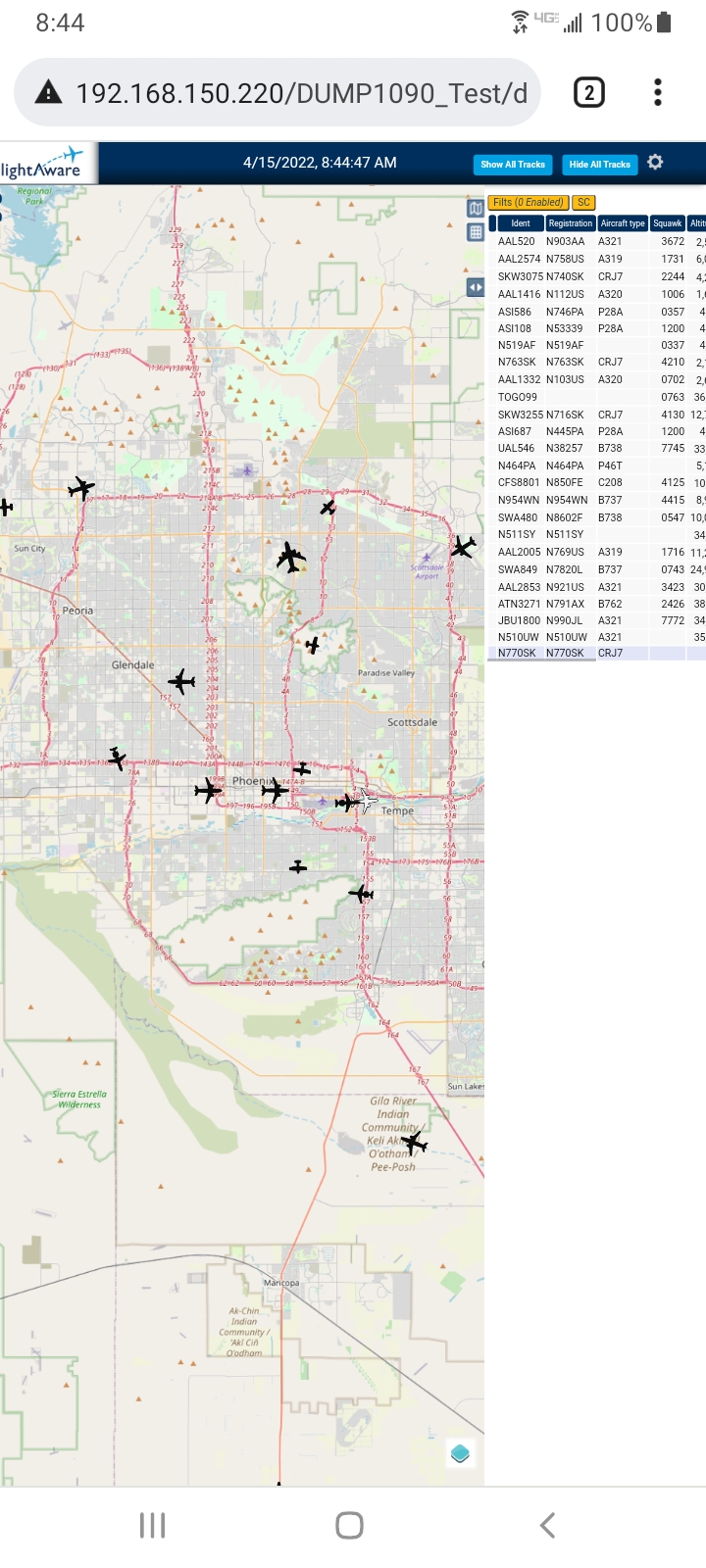Tap the insecure site warning icon

pos(48,93)
